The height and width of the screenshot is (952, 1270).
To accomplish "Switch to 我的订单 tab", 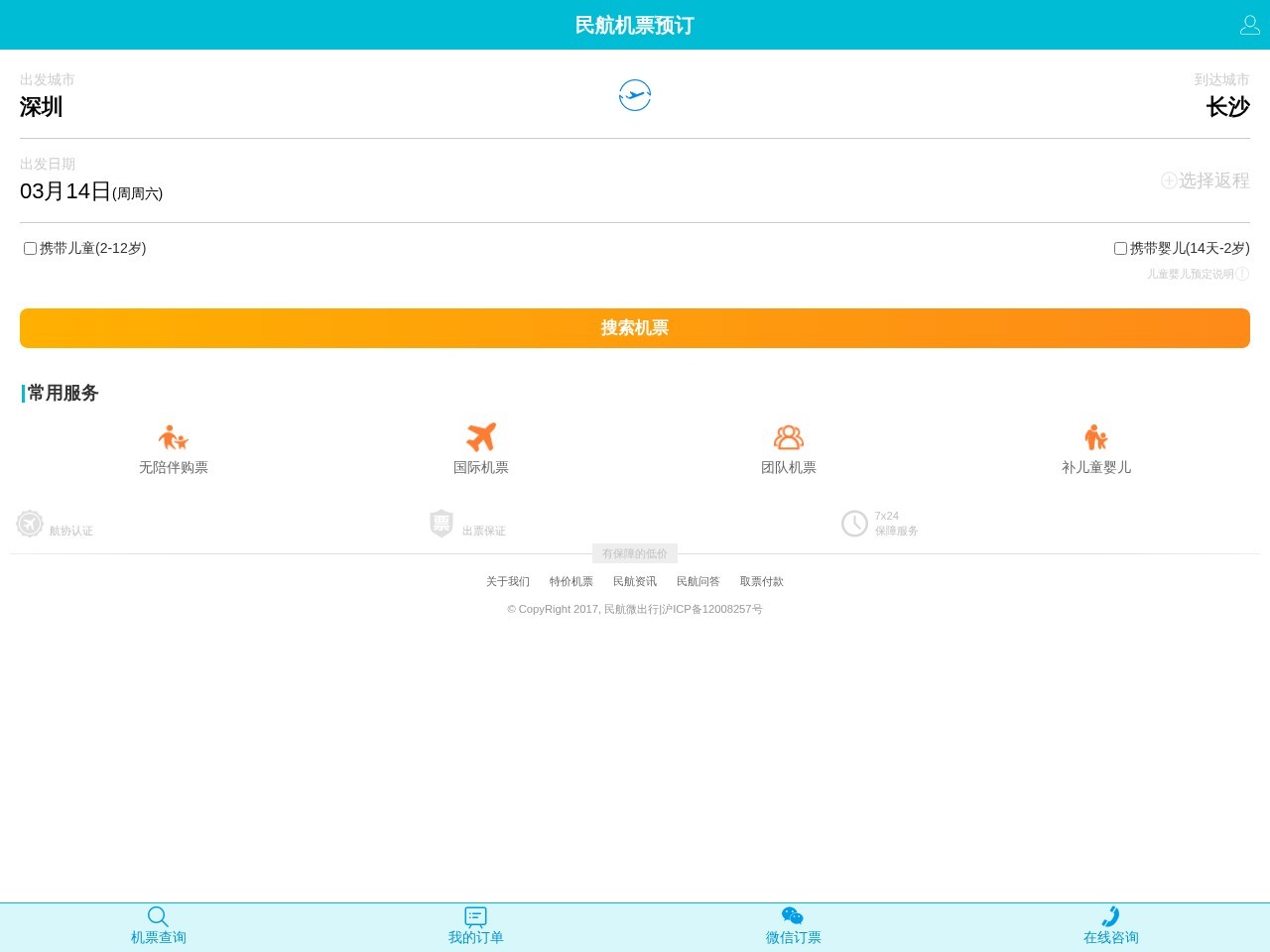I will point(476,926).
